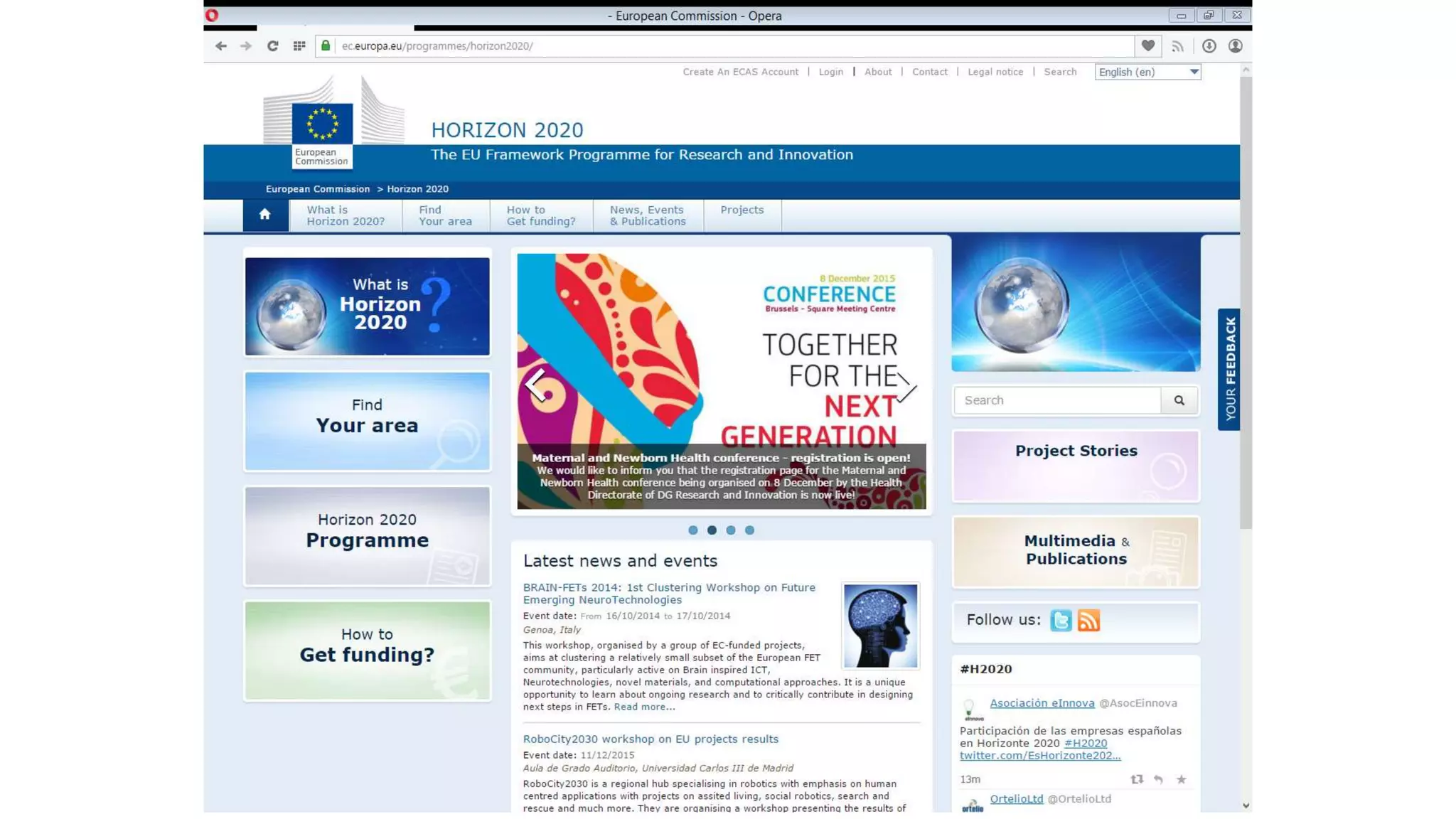Click the browser back arrow

coord(220,45)
